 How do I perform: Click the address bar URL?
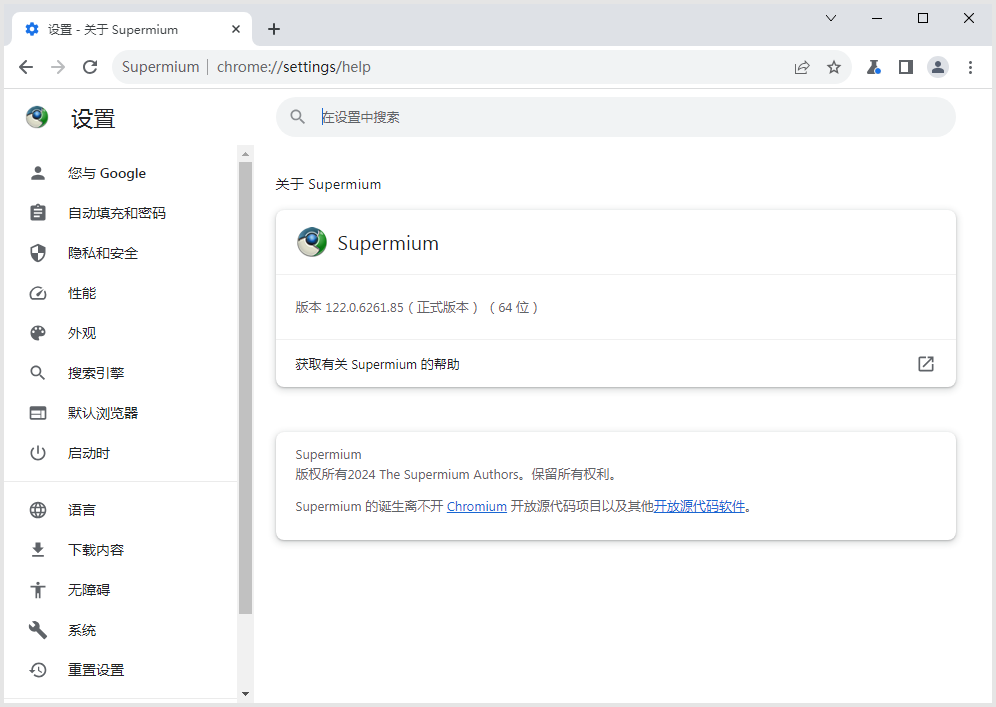point(293,67)
